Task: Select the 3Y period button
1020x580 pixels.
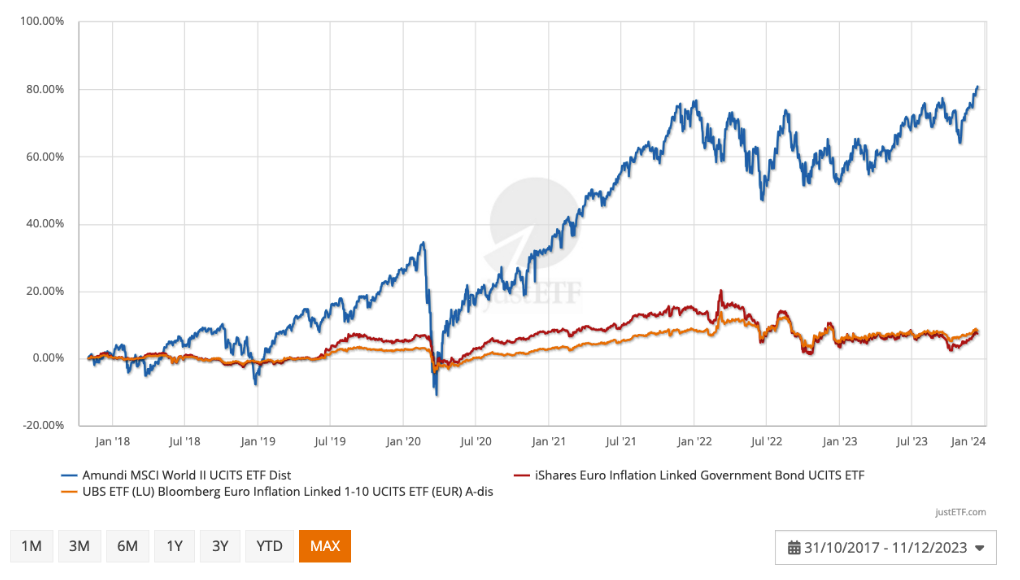Action: point(220,546)
